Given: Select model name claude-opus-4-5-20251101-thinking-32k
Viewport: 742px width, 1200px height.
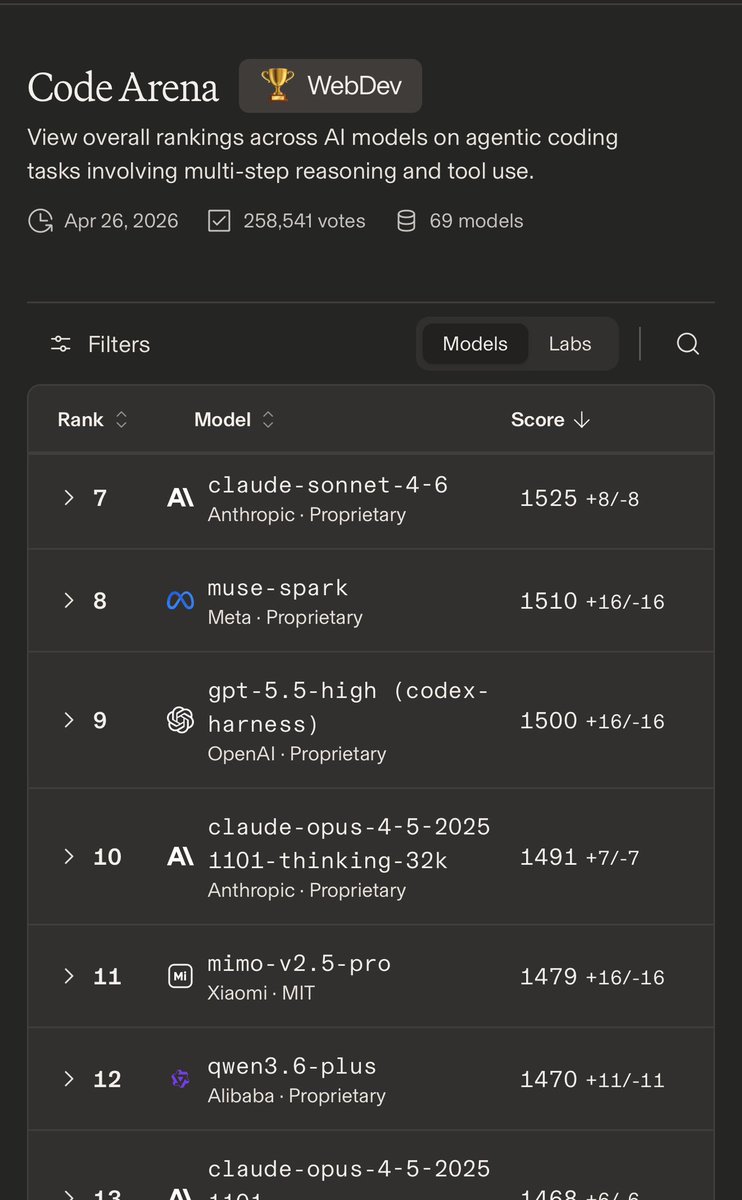Looking at the screenshot, I should coord(349,843).
